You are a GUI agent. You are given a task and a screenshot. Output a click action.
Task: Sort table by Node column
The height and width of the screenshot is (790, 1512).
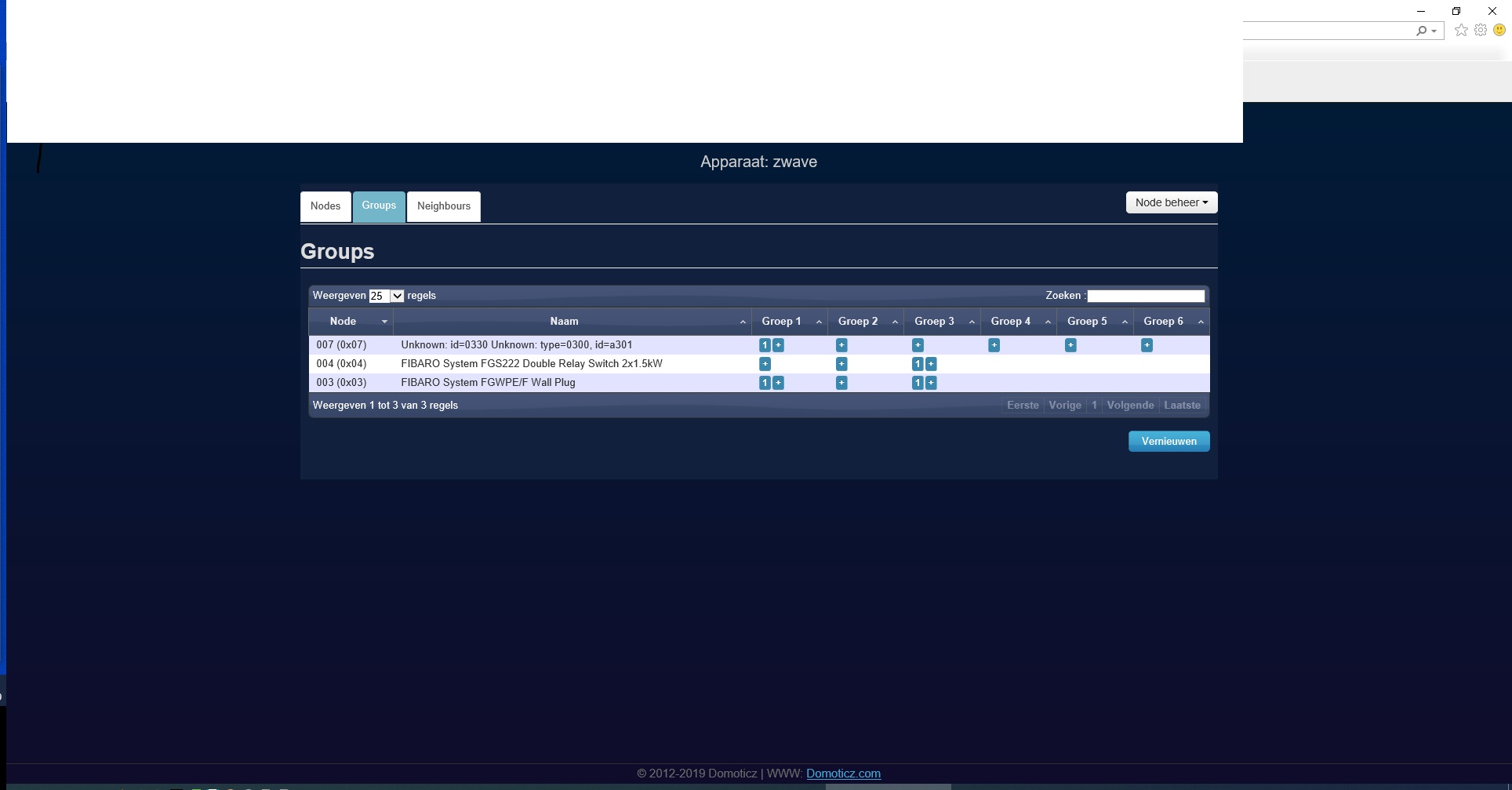343,322
